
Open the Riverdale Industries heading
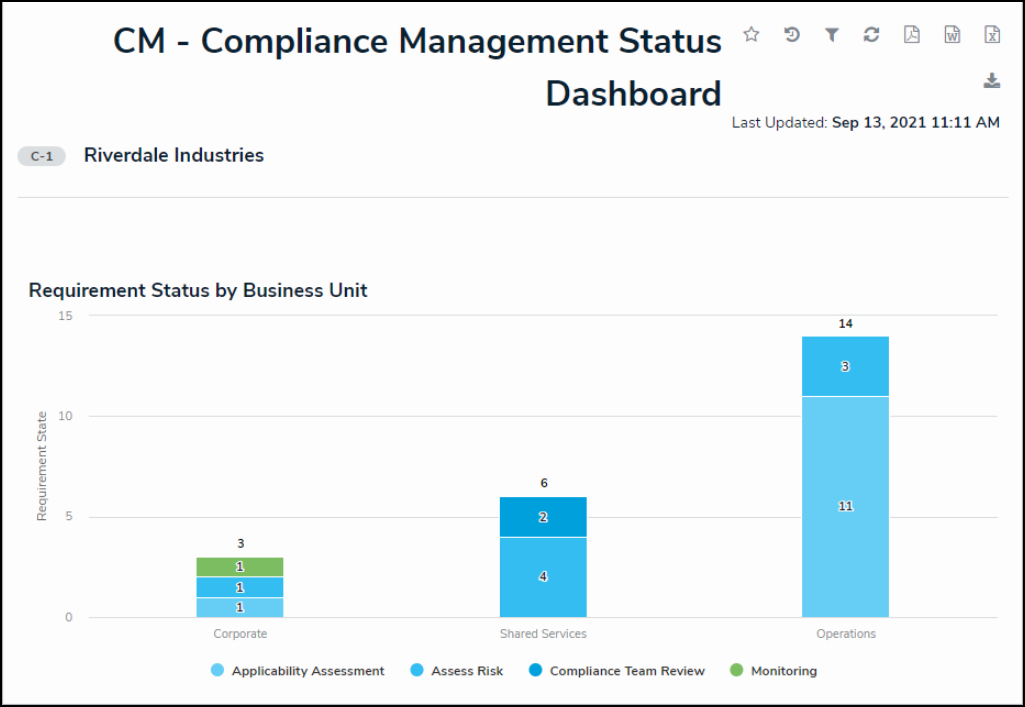coord(174,155)
